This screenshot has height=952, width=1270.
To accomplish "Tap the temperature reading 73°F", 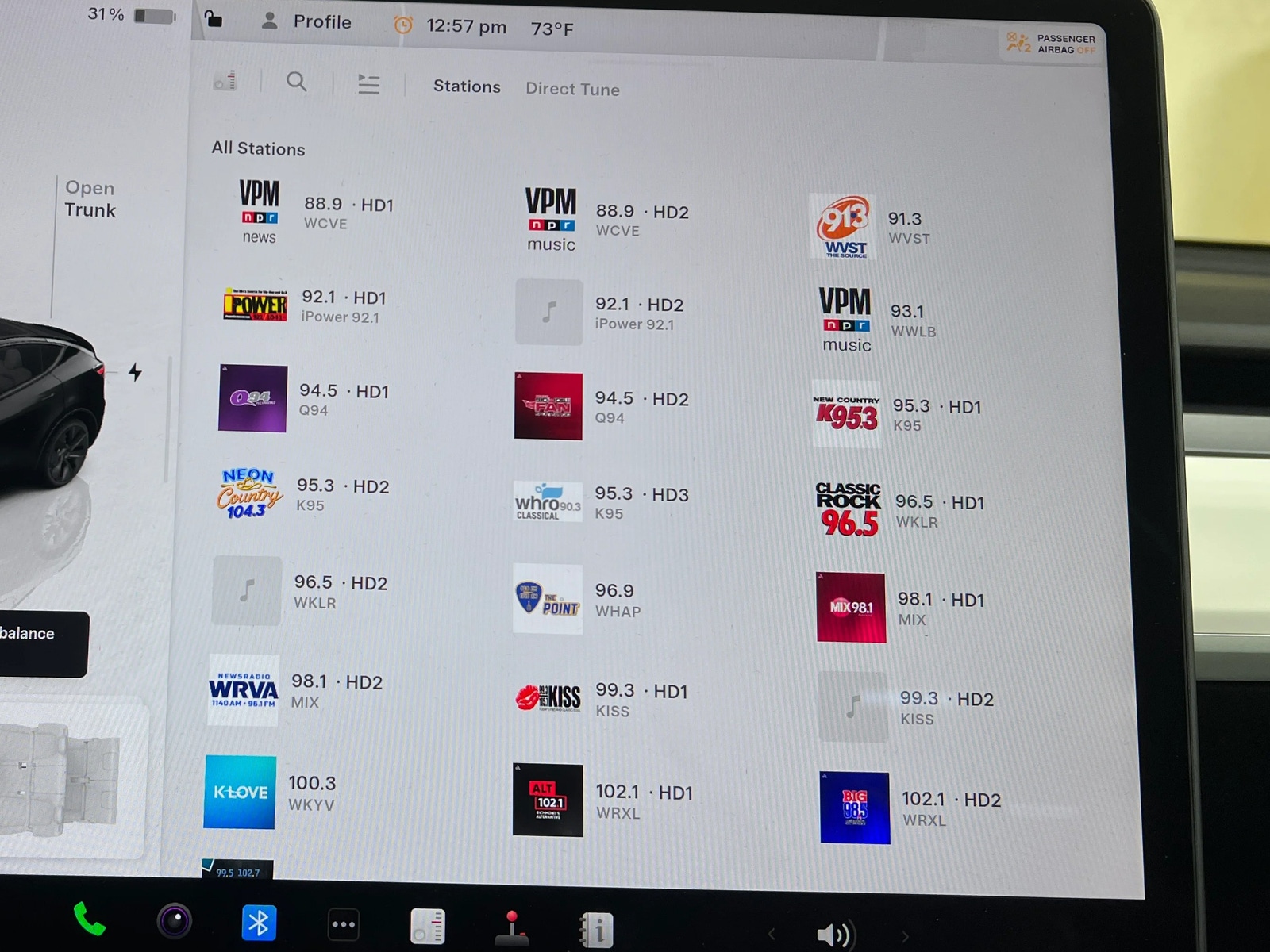I will click(552, 29).
